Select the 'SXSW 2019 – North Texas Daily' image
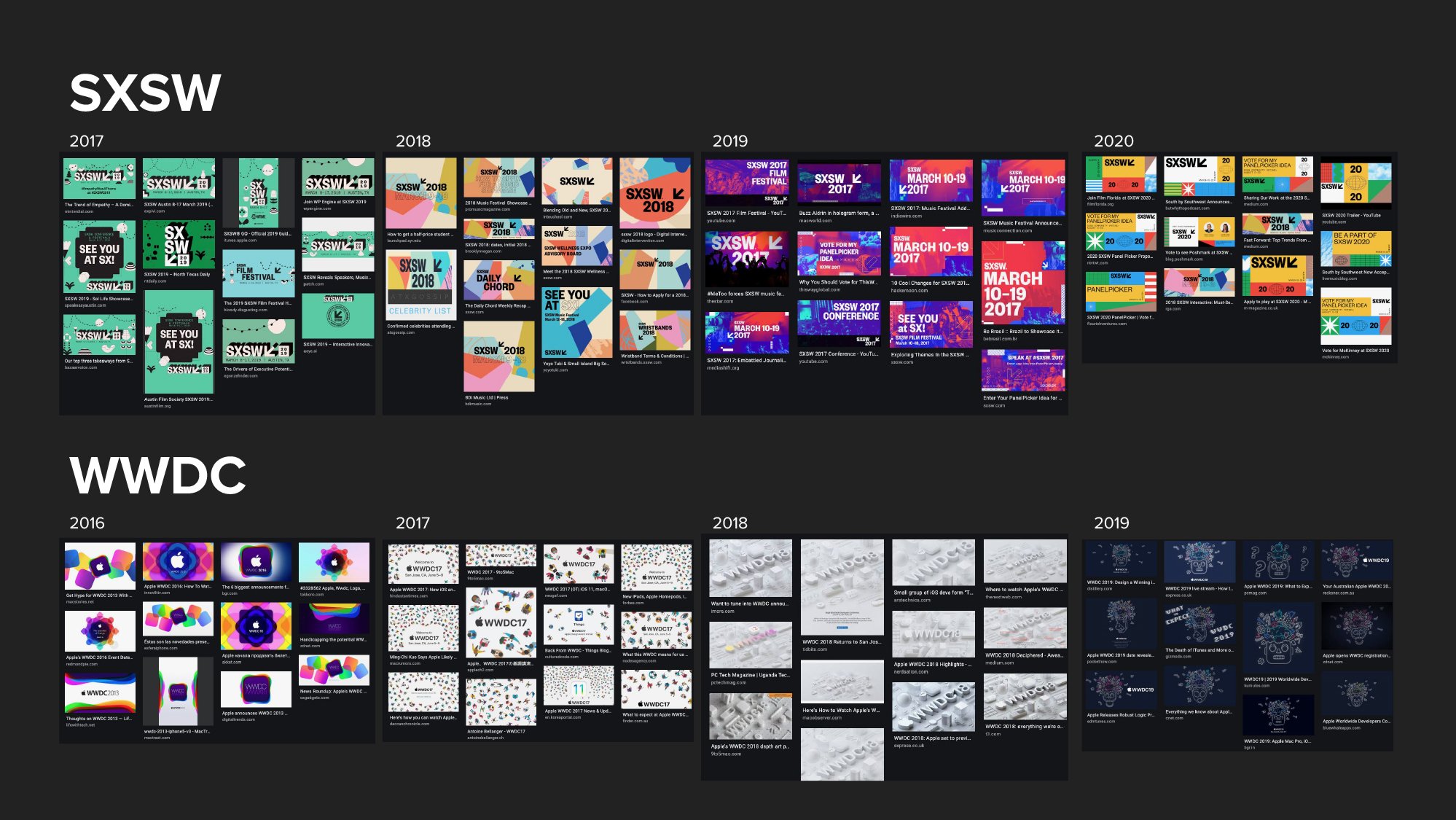 [x=179, y=245]
